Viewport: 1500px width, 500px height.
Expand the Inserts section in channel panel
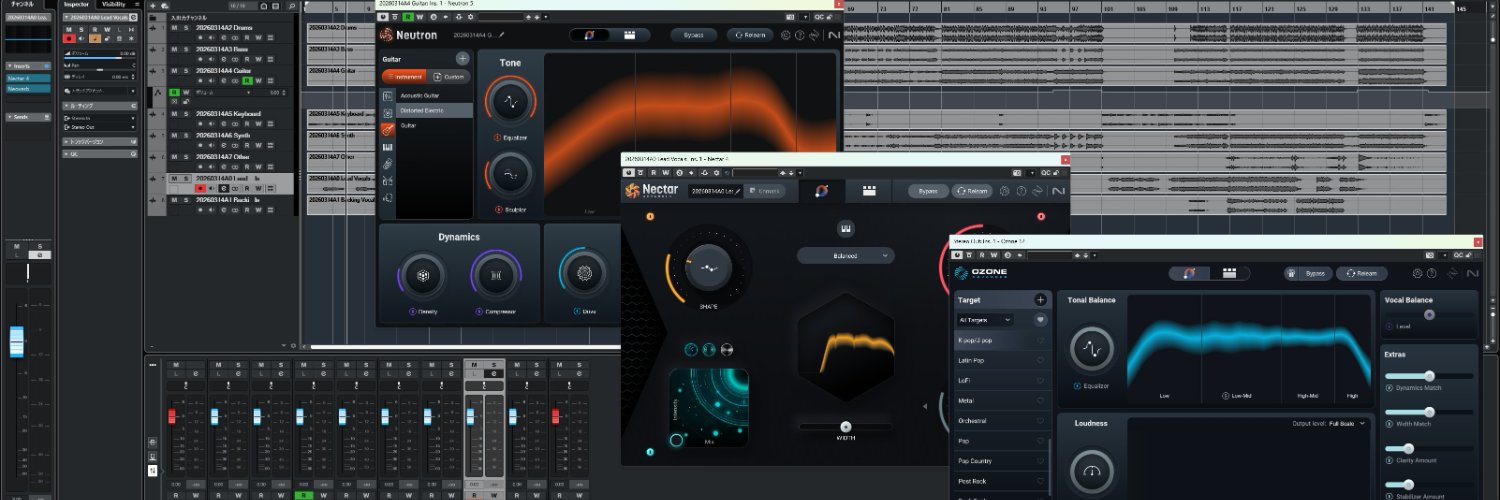pos(29,64)
